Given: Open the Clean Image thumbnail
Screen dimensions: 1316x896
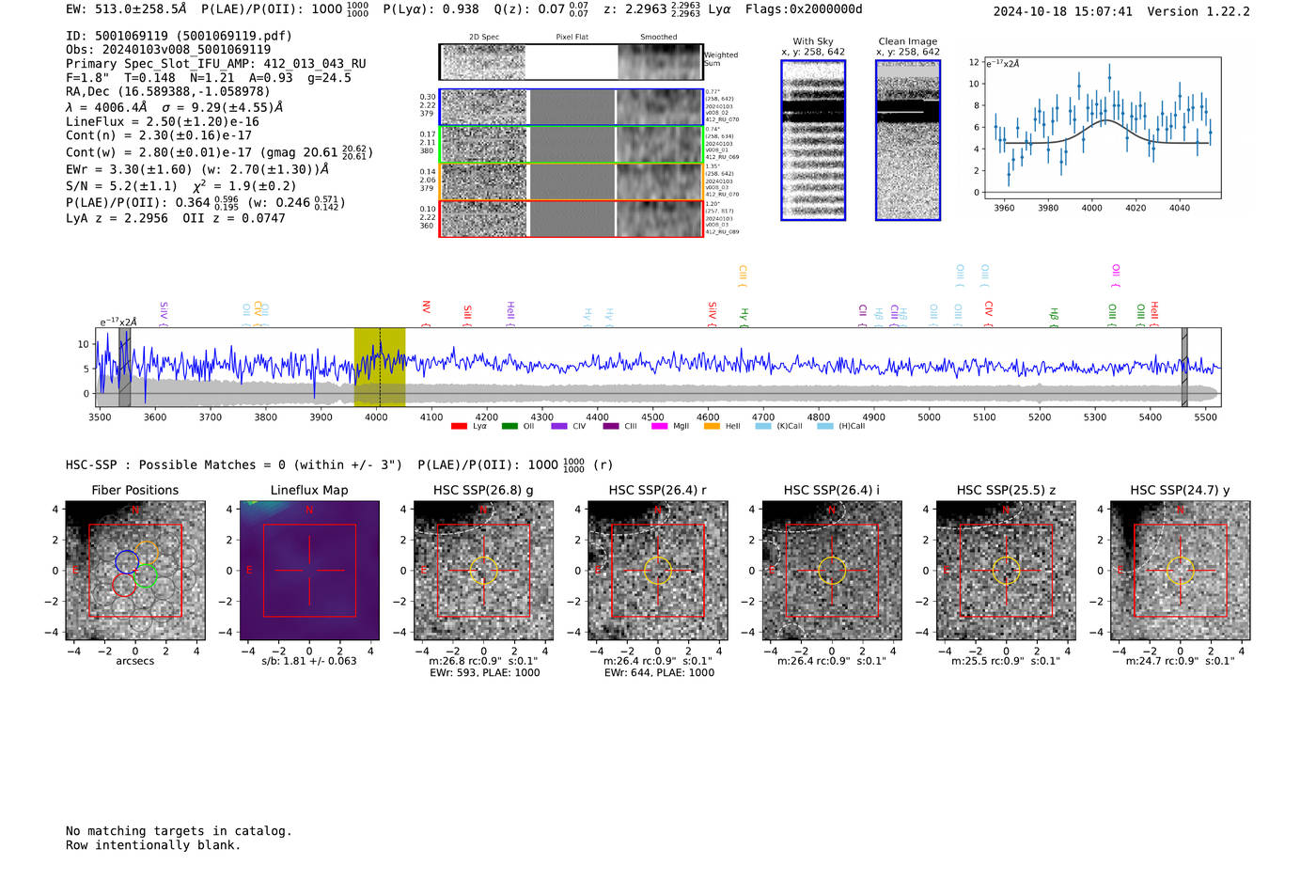Looking at the screenshot, I should 908,140.
